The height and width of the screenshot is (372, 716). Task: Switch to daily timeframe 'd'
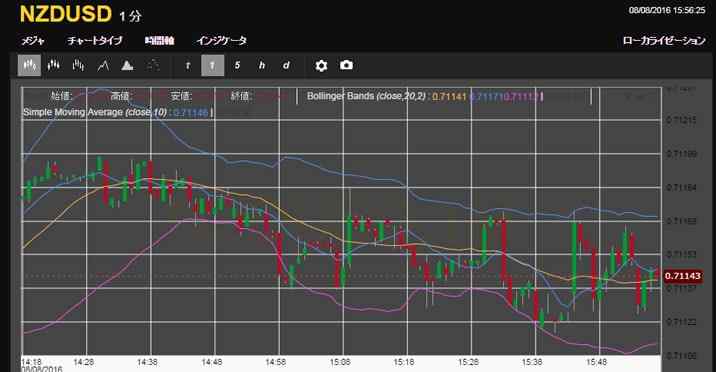(x=286, y=65)
